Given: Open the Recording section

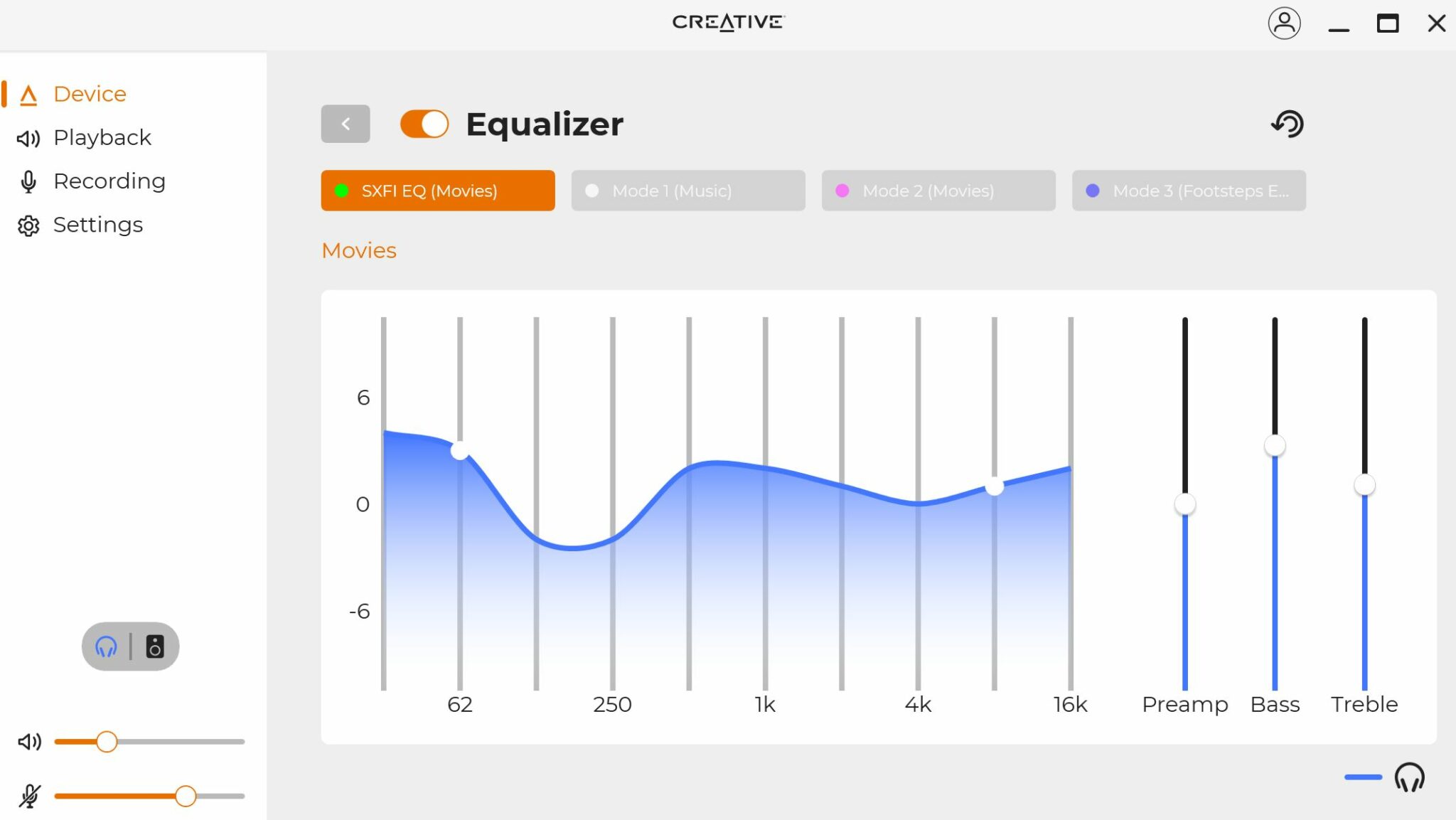Looking at the screenshot, I should (x=109, y=181).
